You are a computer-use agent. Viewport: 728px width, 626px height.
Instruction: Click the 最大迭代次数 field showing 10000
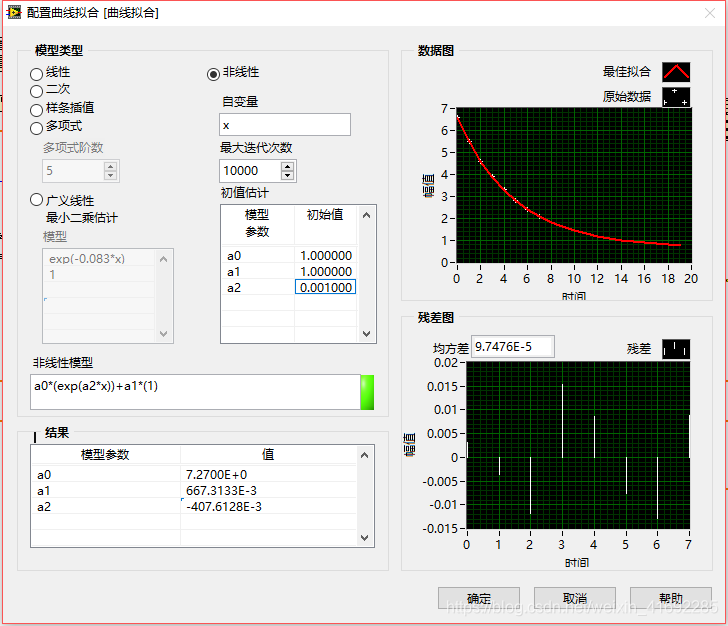click(x=250, y=171)
